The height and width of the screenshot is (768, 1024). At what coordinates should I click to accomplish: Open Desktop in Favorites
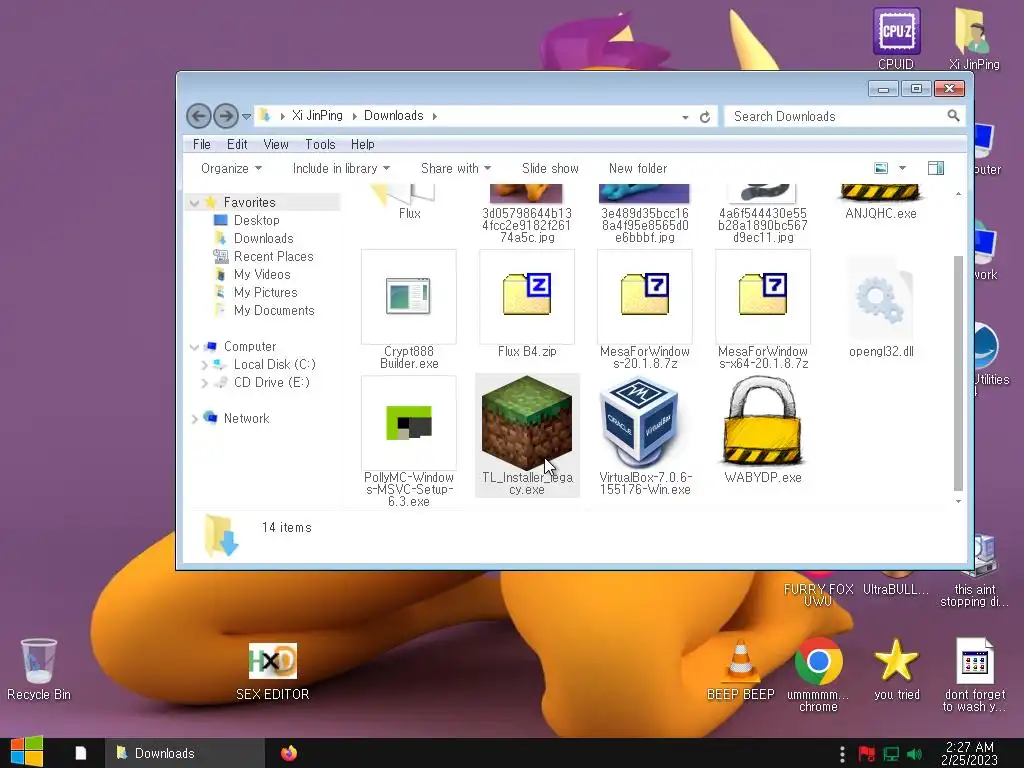click(x=257, y=221)
